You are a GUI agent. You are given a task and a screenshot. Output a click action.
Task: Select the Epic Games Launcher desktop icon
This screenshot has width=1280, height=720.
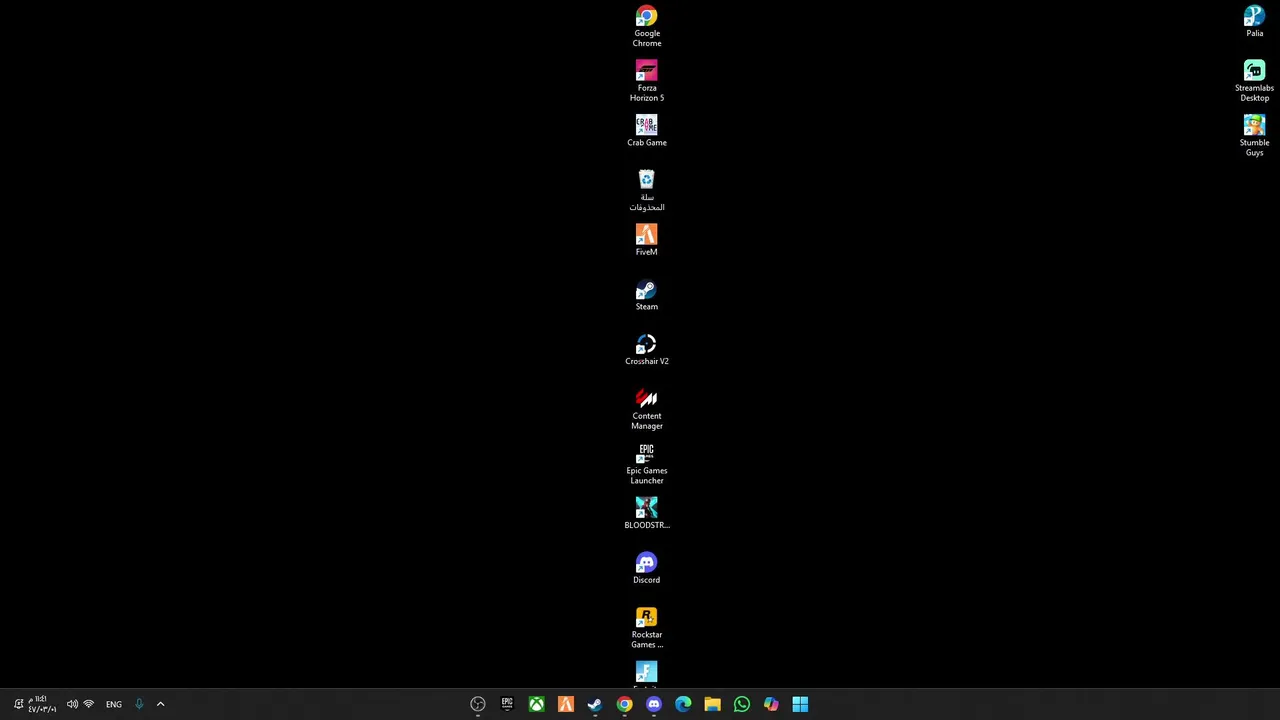point(646,464)
